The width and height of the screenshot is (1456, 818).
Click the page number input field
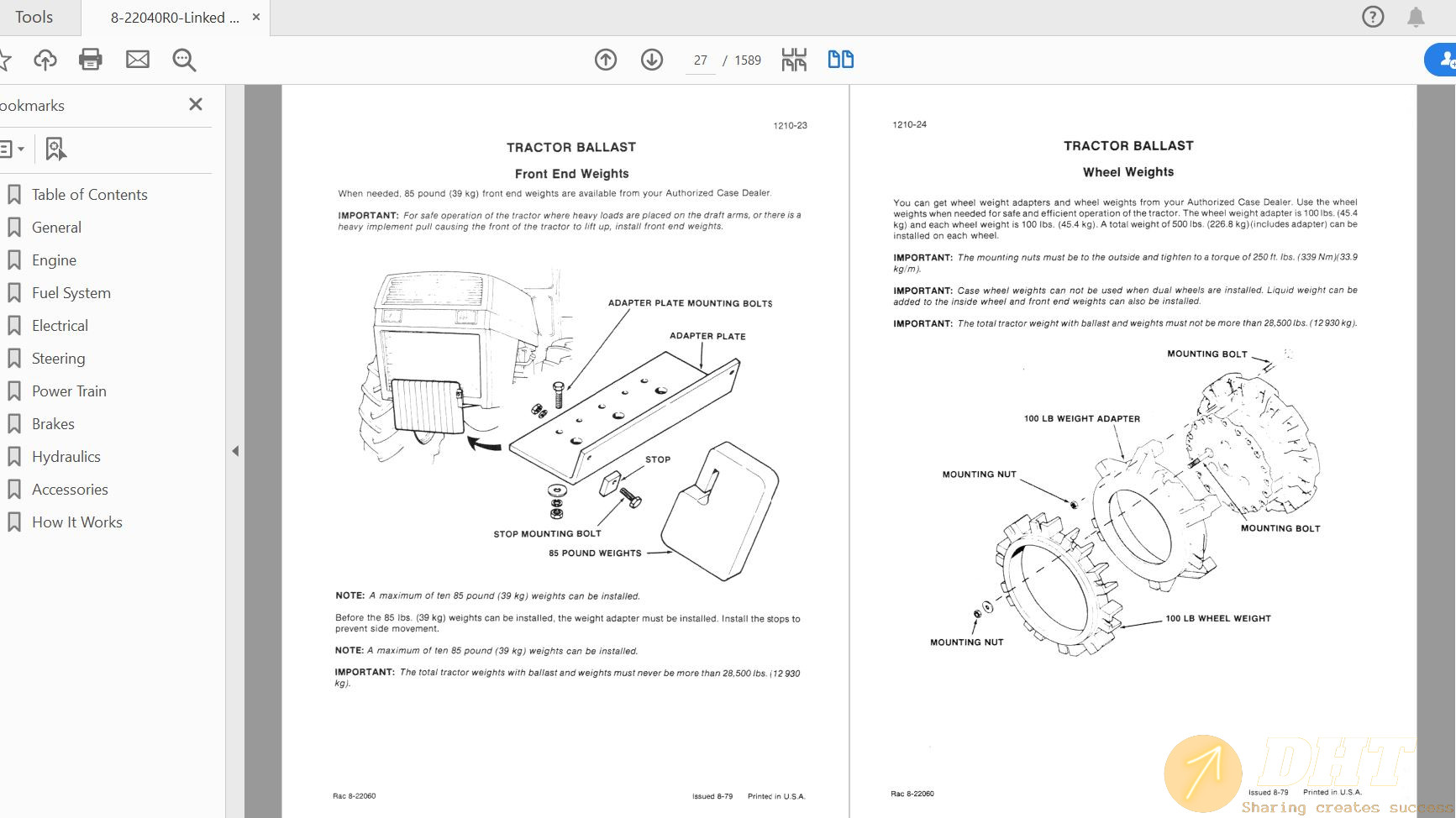(700, 60)
